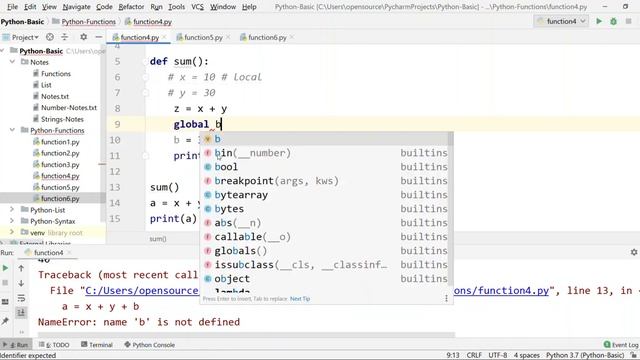
Task: Open Run panel settings gear
Action: click(634, 252)
